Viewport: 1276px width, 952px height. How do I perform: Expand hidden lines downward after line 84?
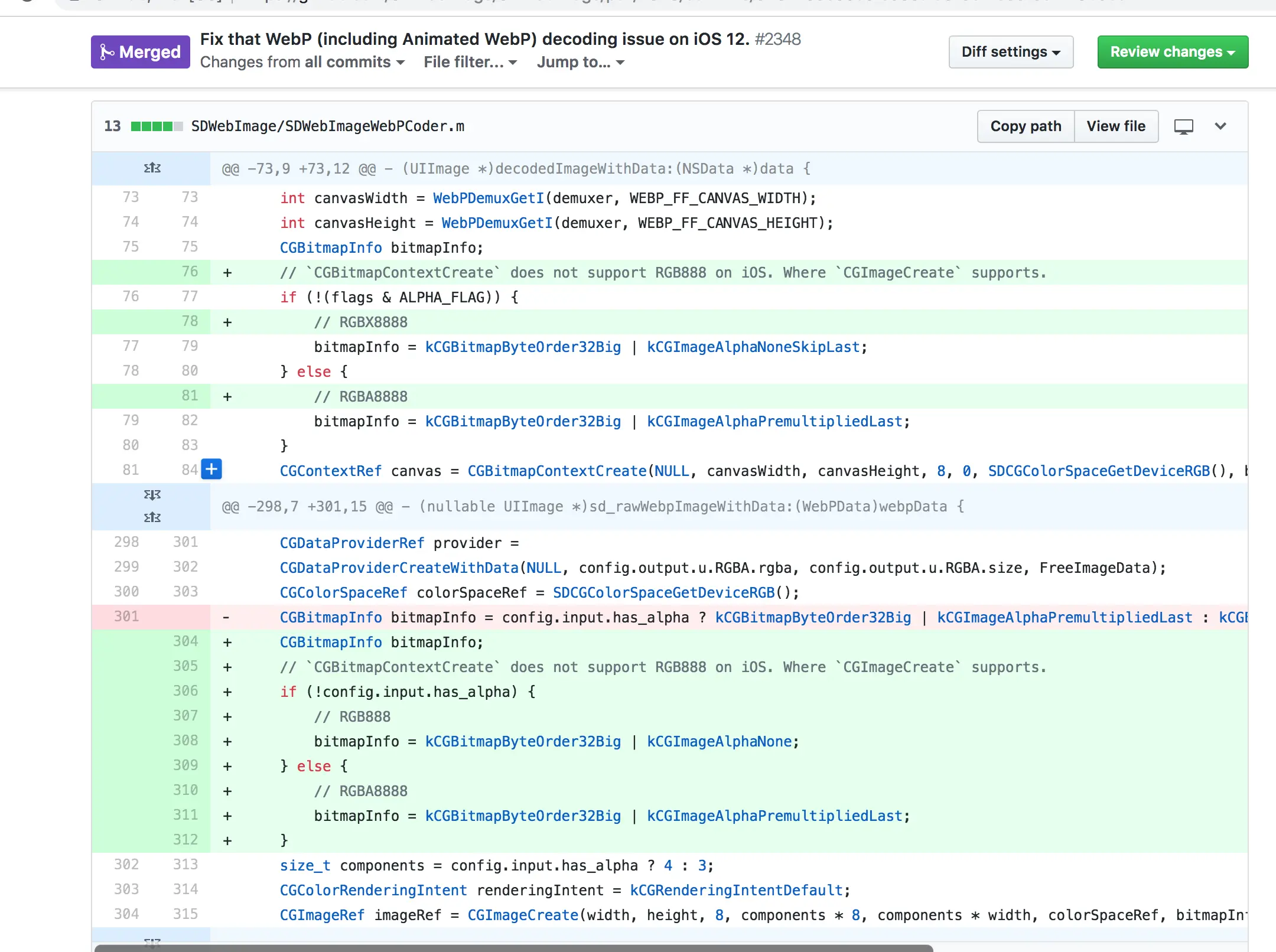(x=152, y=495)
